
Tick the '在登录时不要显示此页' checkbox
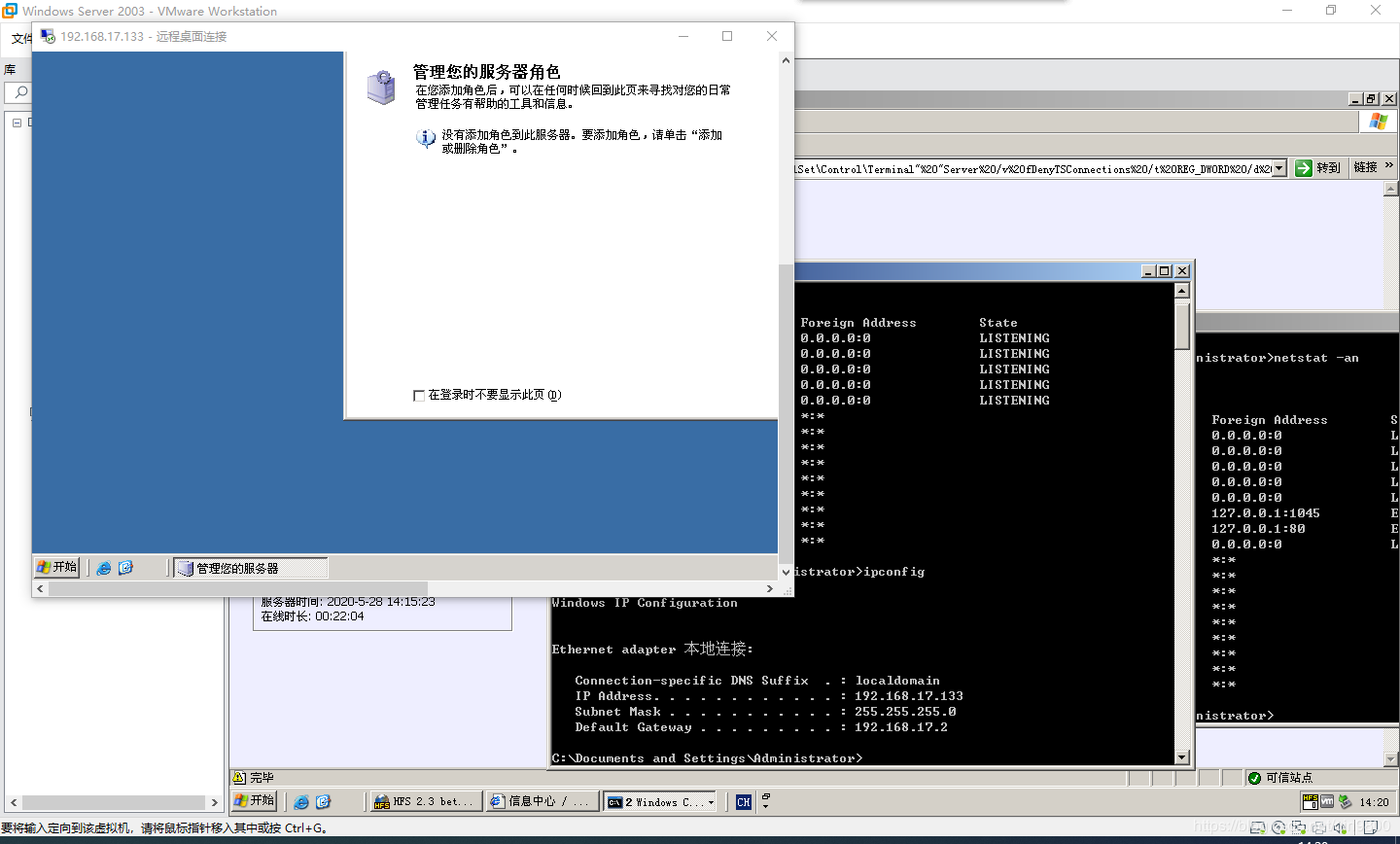pyautogui.click(x=419, y=395)
